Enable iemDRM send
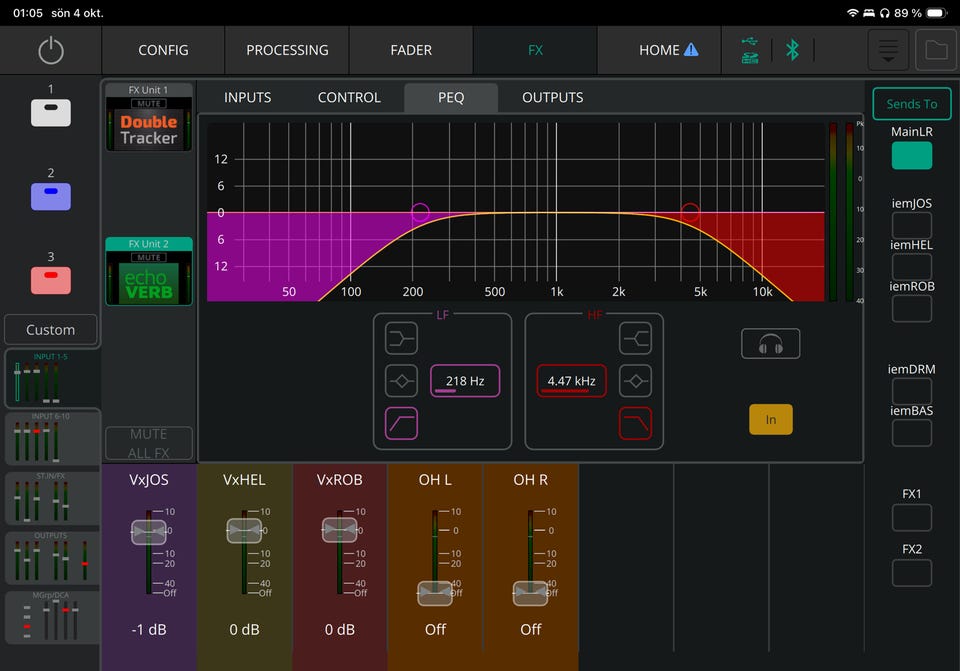The height and width of the screenshot is (671, 960). (x=912, y=391)
